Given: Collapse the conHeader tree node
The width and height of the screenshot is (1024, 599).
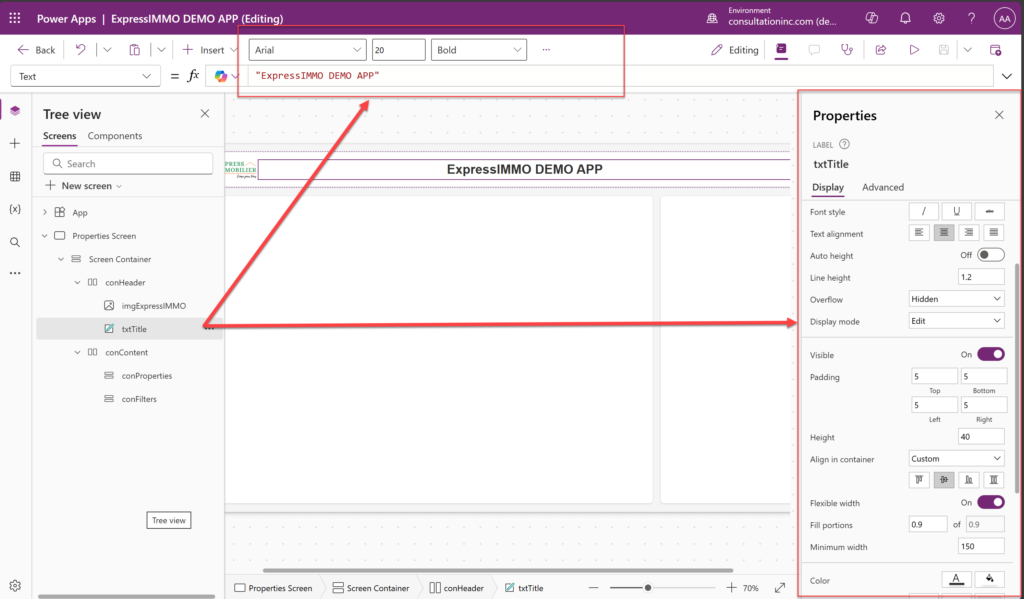Looking at the screenshot, I should pos(77,282).
